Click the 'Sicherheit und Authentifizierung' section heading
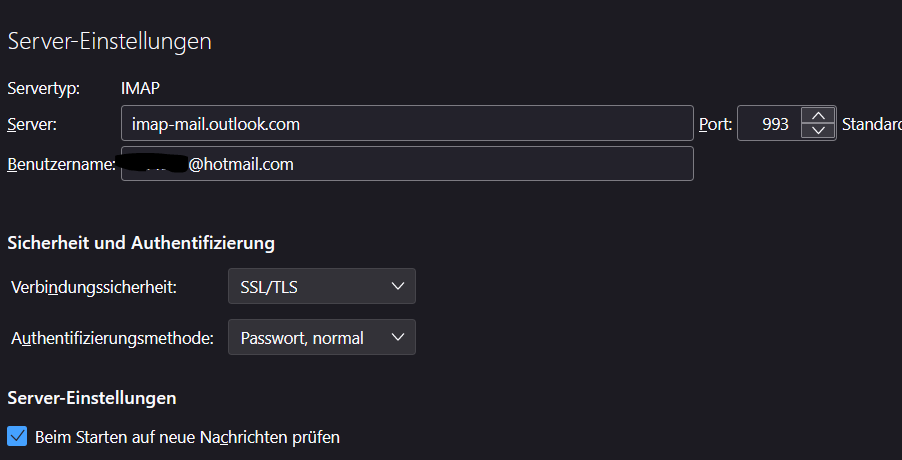902x460 pixels. pyautogui.click(x=141, y=242)
